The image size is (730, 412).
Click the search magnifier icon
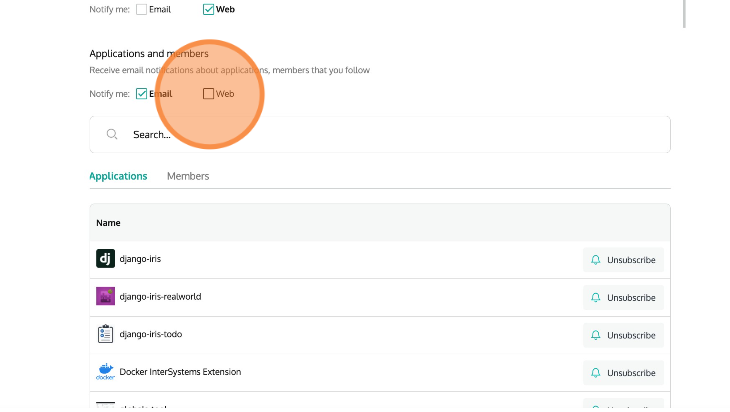click(x=113, y=134)
